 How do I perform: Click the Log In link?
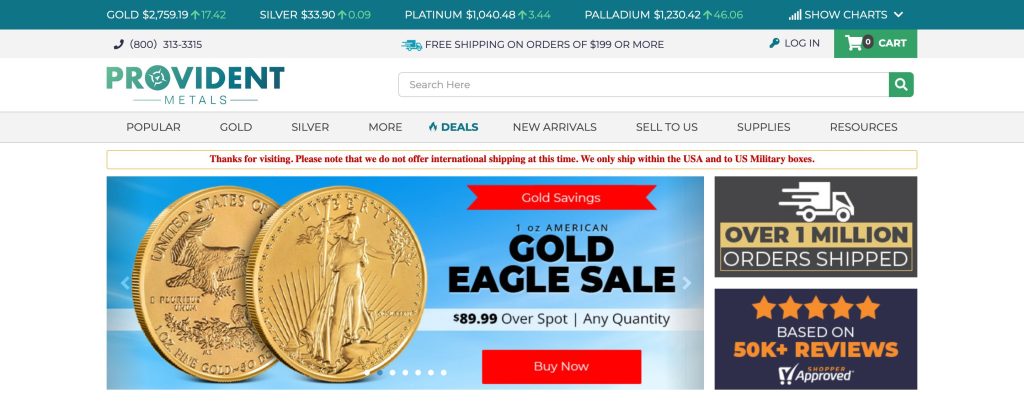coord(802,43)
